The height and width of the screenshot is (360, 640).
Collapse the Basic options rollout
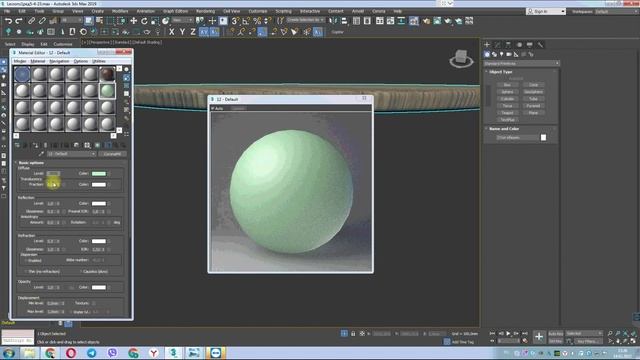(31, 162)
